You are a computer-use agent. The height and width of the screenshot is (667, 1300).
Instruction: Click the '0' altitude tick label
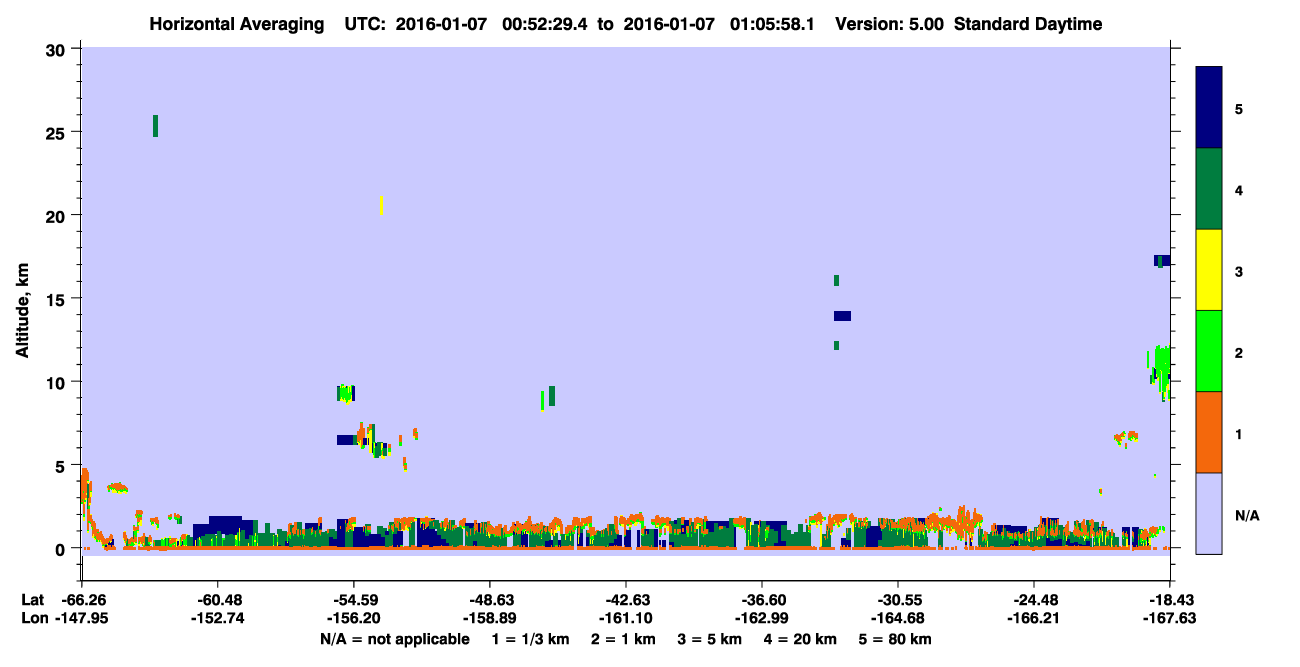(x=63, y=549)
